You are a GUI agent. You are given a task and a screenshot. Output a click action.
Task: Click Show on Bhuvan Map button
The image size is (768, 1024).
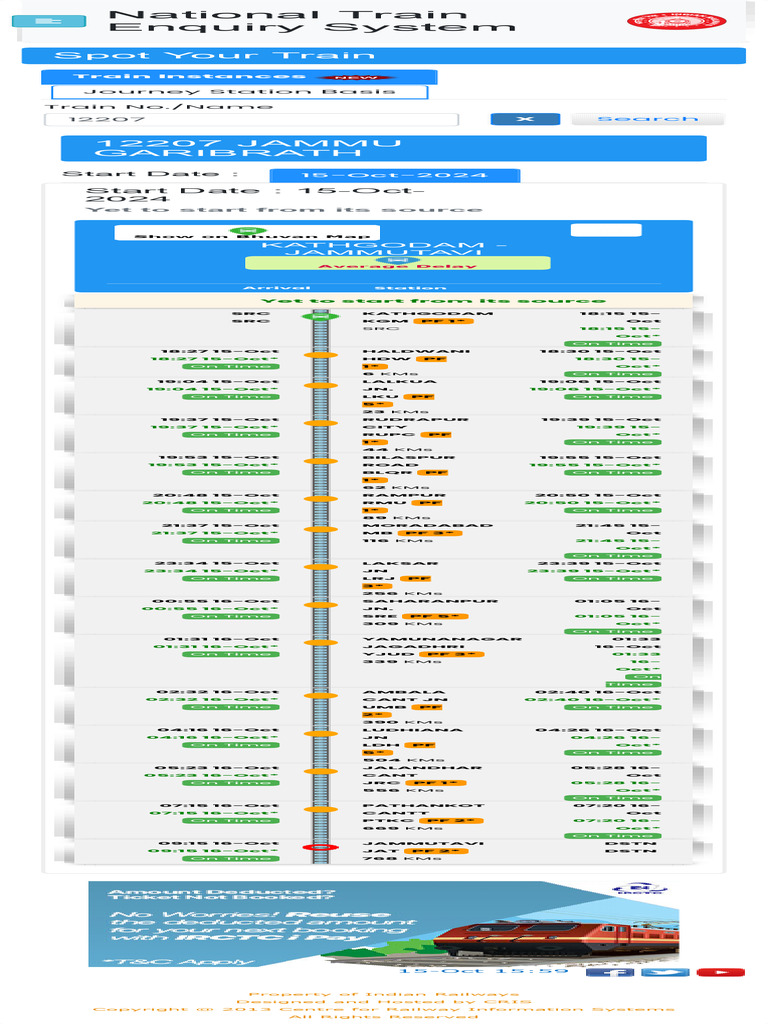[x=247, y=233]
